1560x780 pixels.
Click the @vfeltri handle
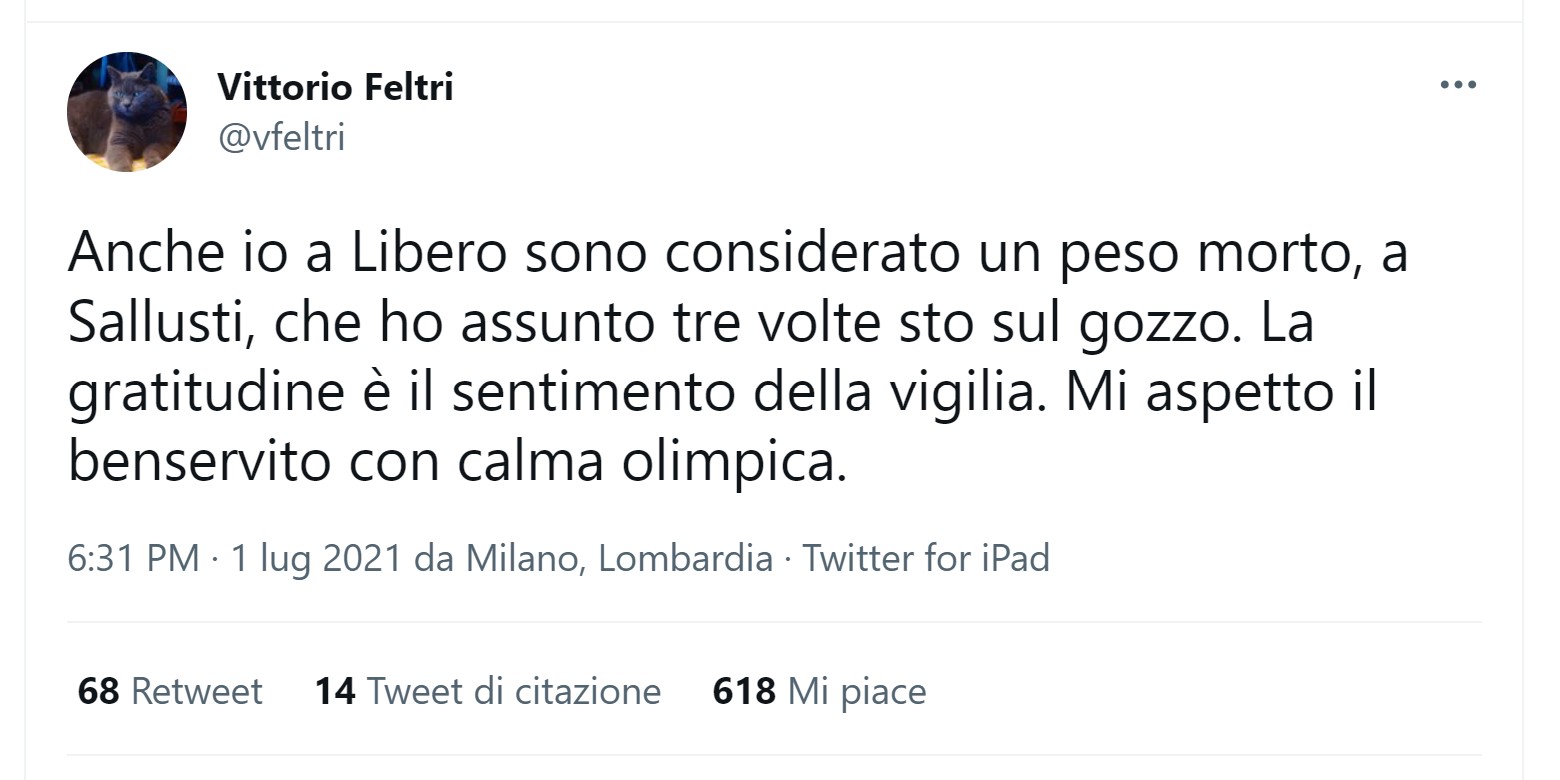click(281, 137)
